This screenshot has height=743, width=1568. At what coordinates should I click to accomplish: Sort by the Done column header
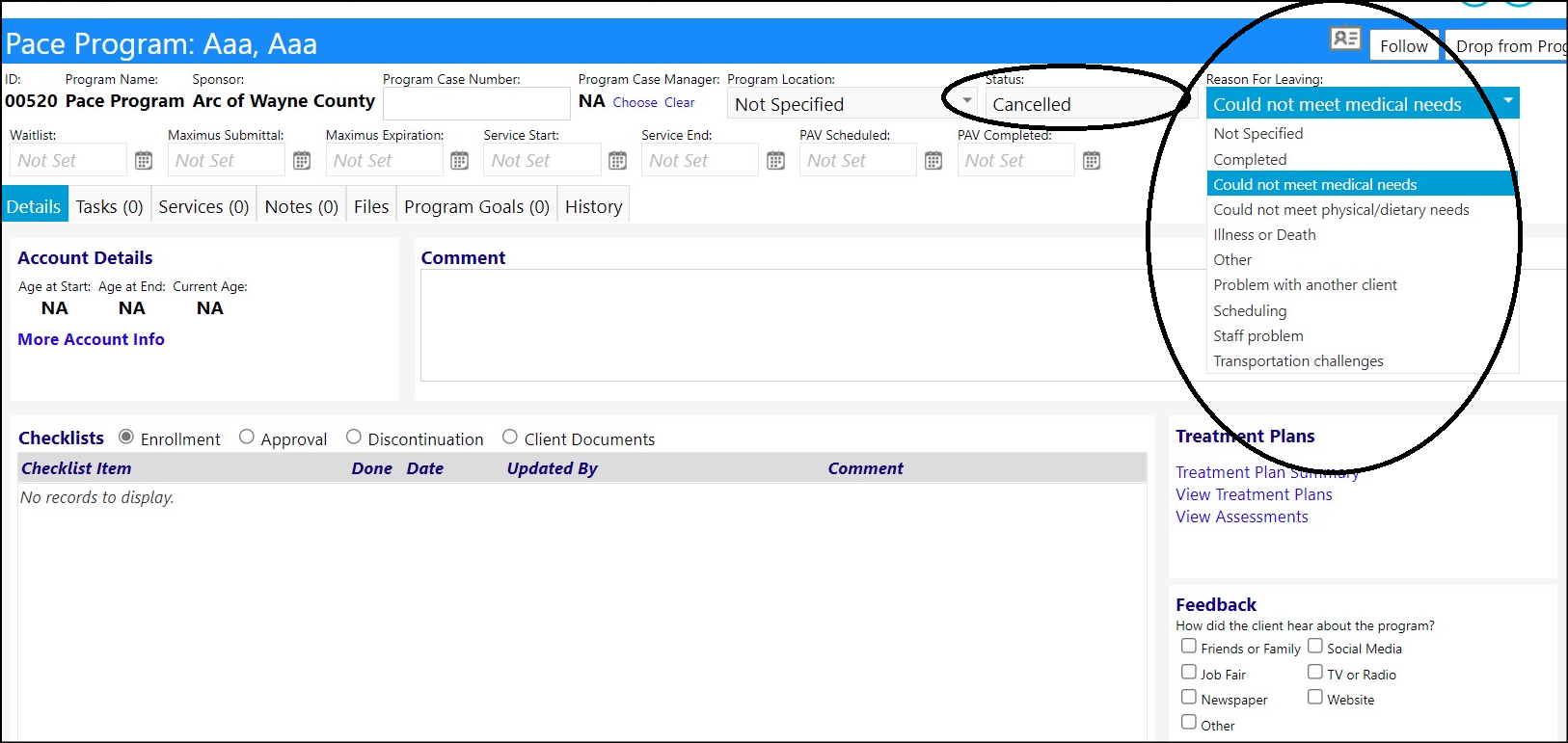371,468
